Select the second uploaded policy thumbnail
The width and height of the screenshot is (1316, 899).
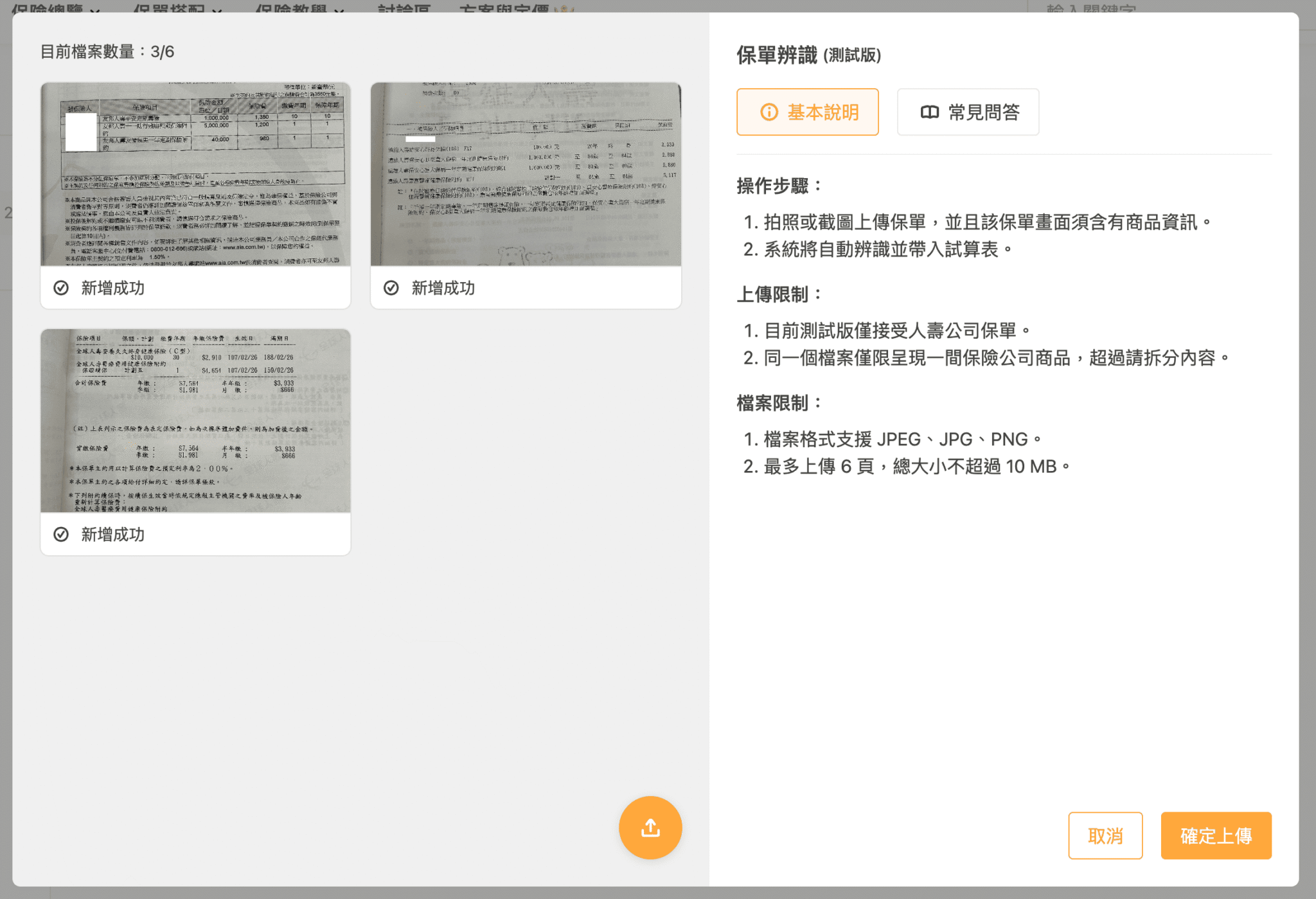pyautogui.click(x=525, y=175)
